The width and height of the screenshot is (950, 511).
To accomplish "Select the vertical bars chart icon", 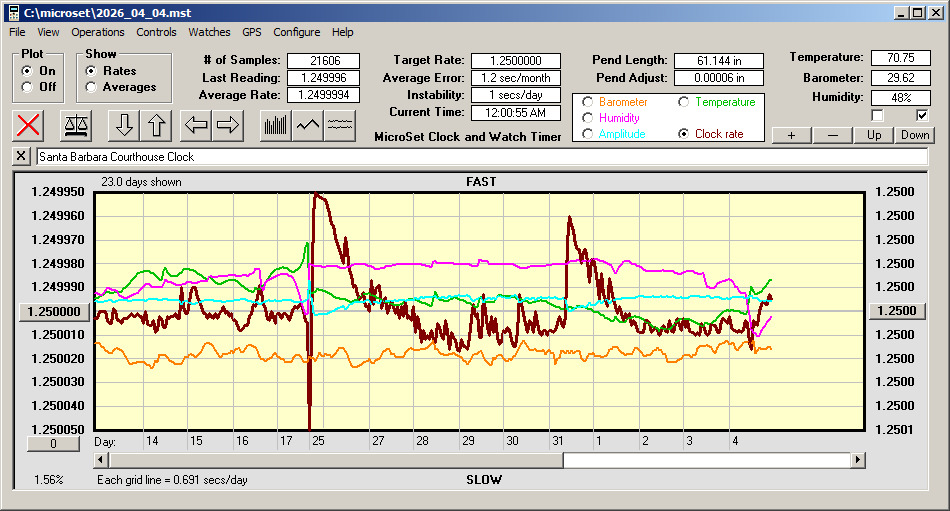I will click(275, 125).
